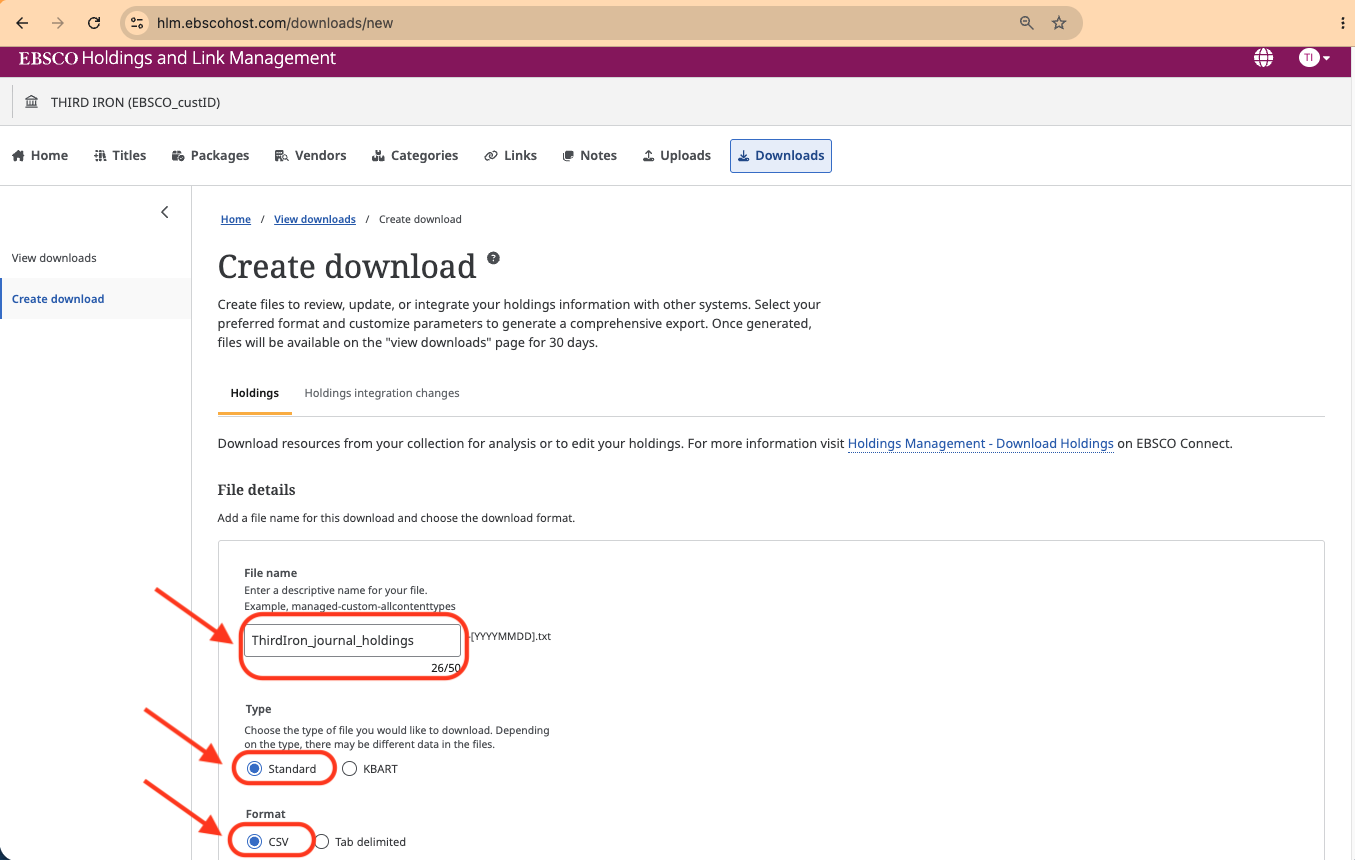
Task: Reload the page with the refresh icon
Action: click(x=94, y=23)
